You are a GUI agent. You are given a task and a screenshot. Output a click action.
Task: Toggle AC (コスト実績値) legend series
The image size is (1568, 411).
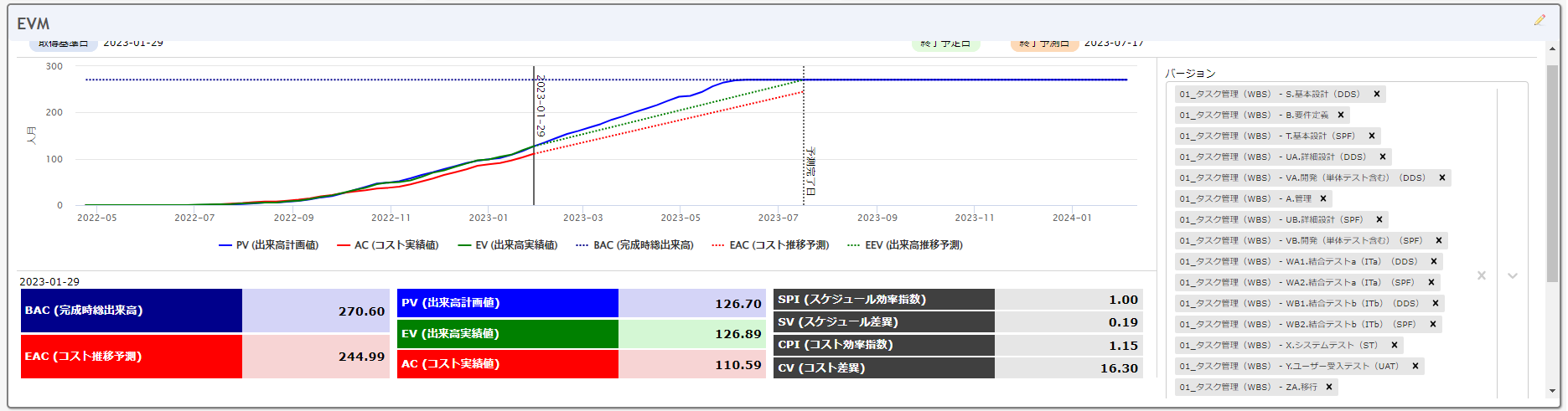click(x=387, y=245)
